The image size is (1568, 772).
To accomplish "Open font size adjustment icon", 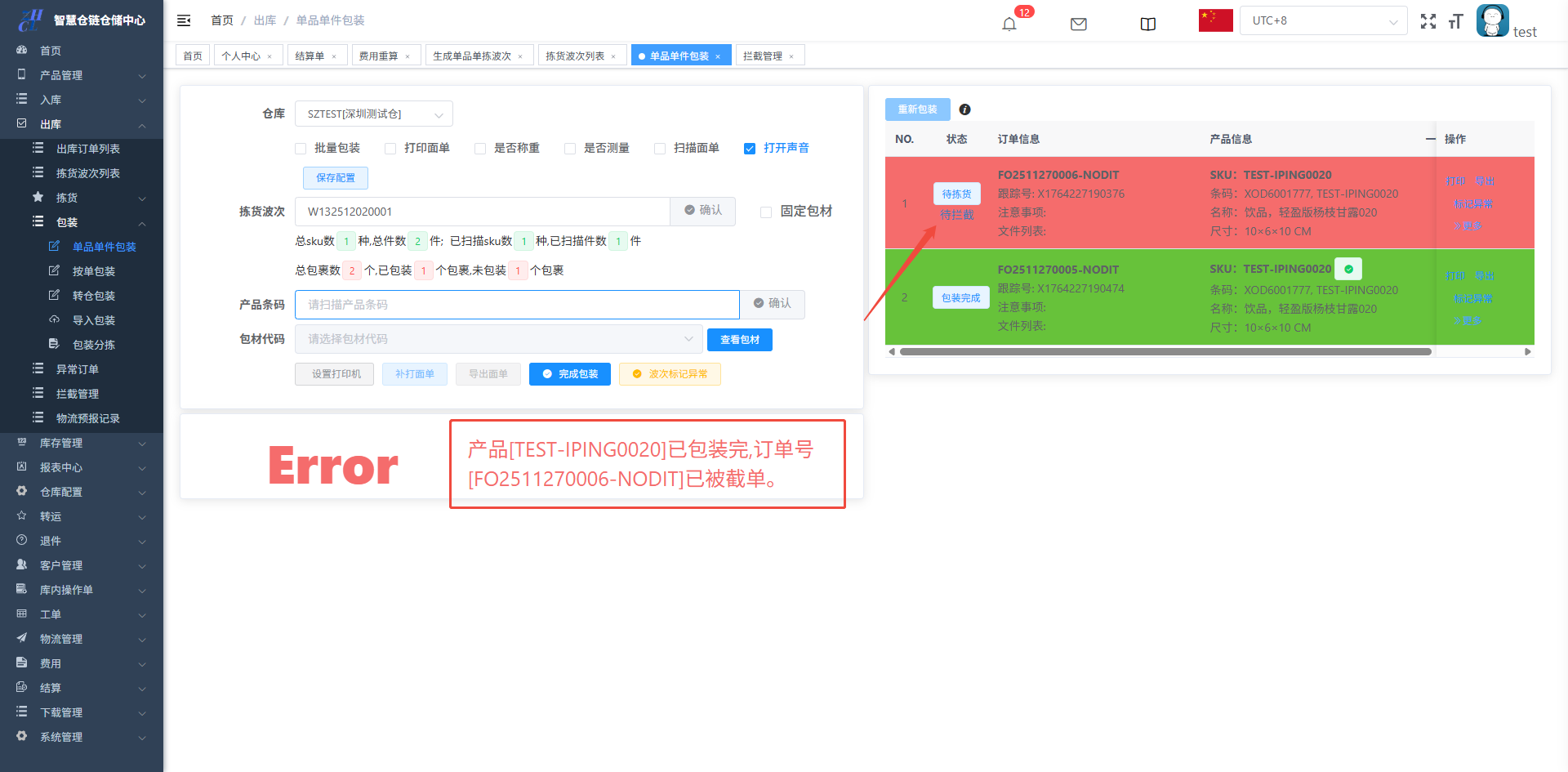I will (1455, 22).
